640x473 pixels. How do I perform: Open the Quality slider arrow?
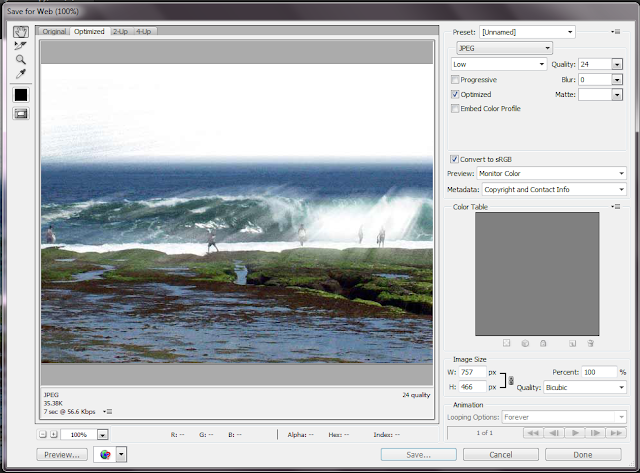click(617, 64)
